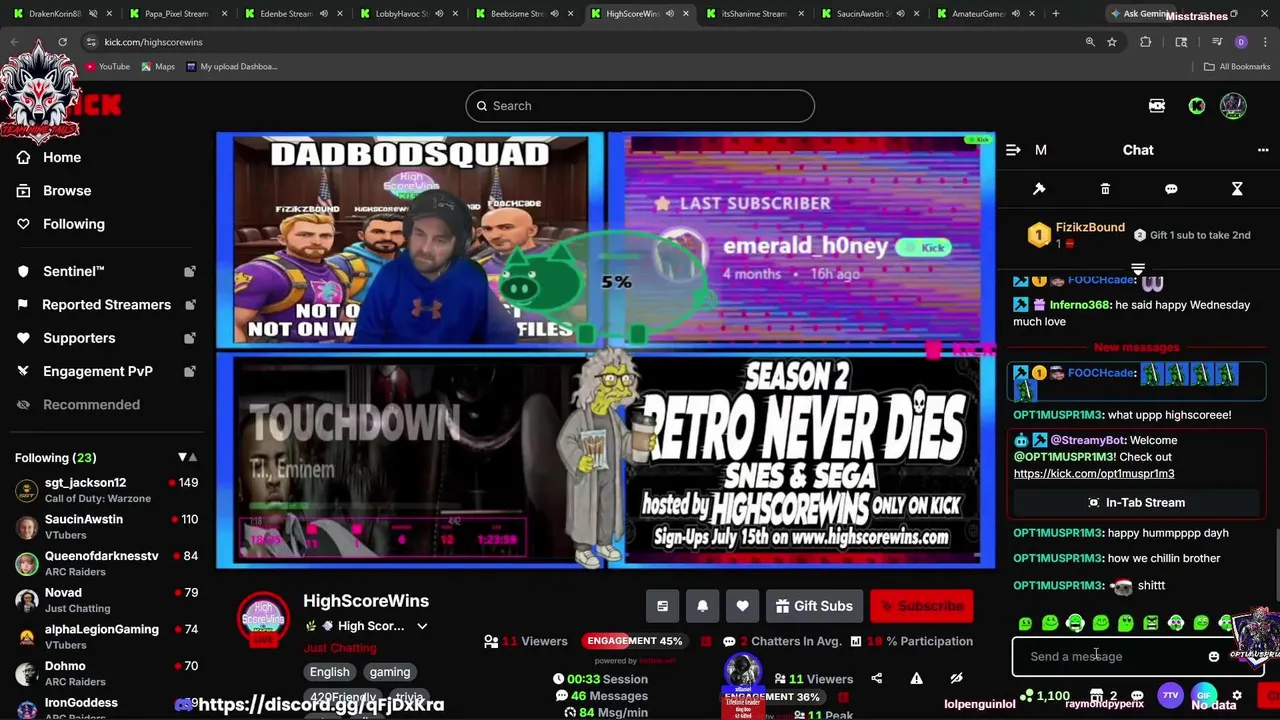The height and width of the screenshot is (720, 1280).
Task: Click the share icon under the stream
Action: tap(877, 678)
